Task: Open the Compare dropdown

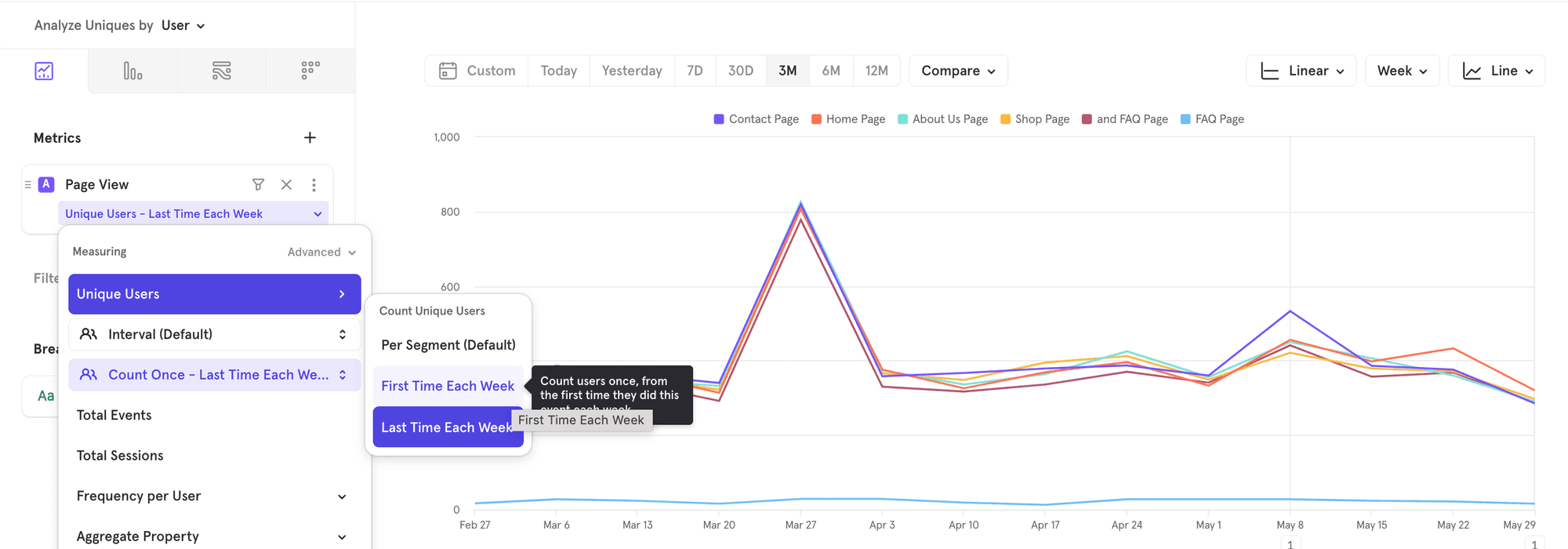Action: pyautogui.click(x=957, y=71)
